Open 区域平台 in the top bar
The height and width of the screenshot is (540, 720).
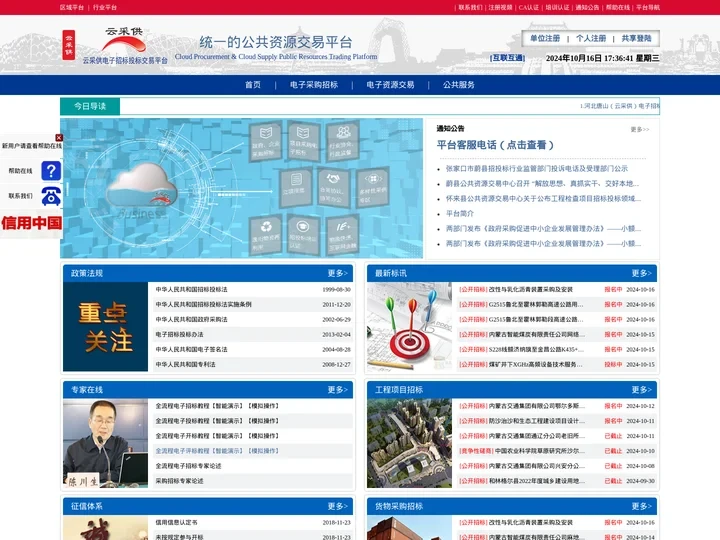tap(72, 7)
